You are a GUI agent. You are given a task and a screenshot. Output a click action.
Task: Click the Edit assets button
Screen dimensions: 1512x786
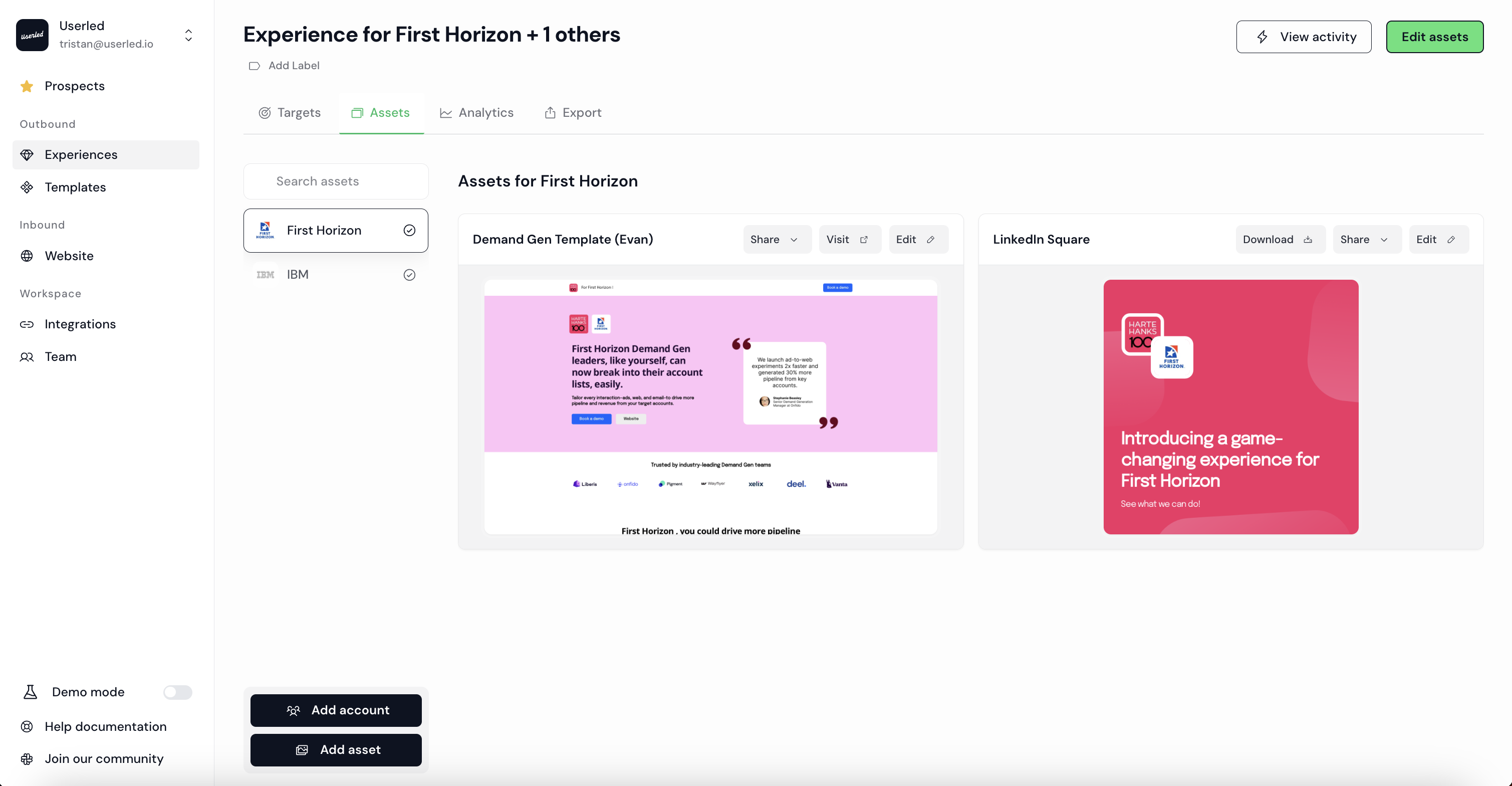pyautogui.click(x=1434, y=37)
